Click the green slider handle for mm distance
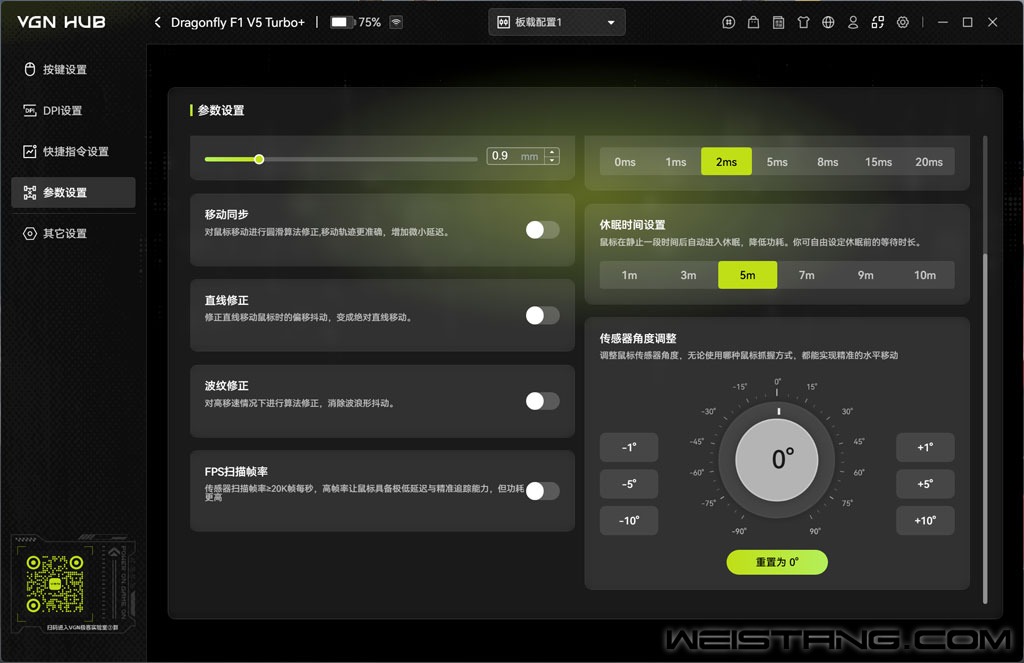This screenshot has height=663, width=1024. (x=259, y=159)
